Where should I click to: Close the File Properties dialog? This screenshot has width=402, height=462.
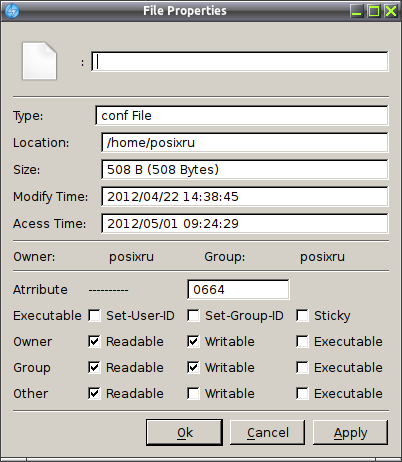[x=391, y=11]
